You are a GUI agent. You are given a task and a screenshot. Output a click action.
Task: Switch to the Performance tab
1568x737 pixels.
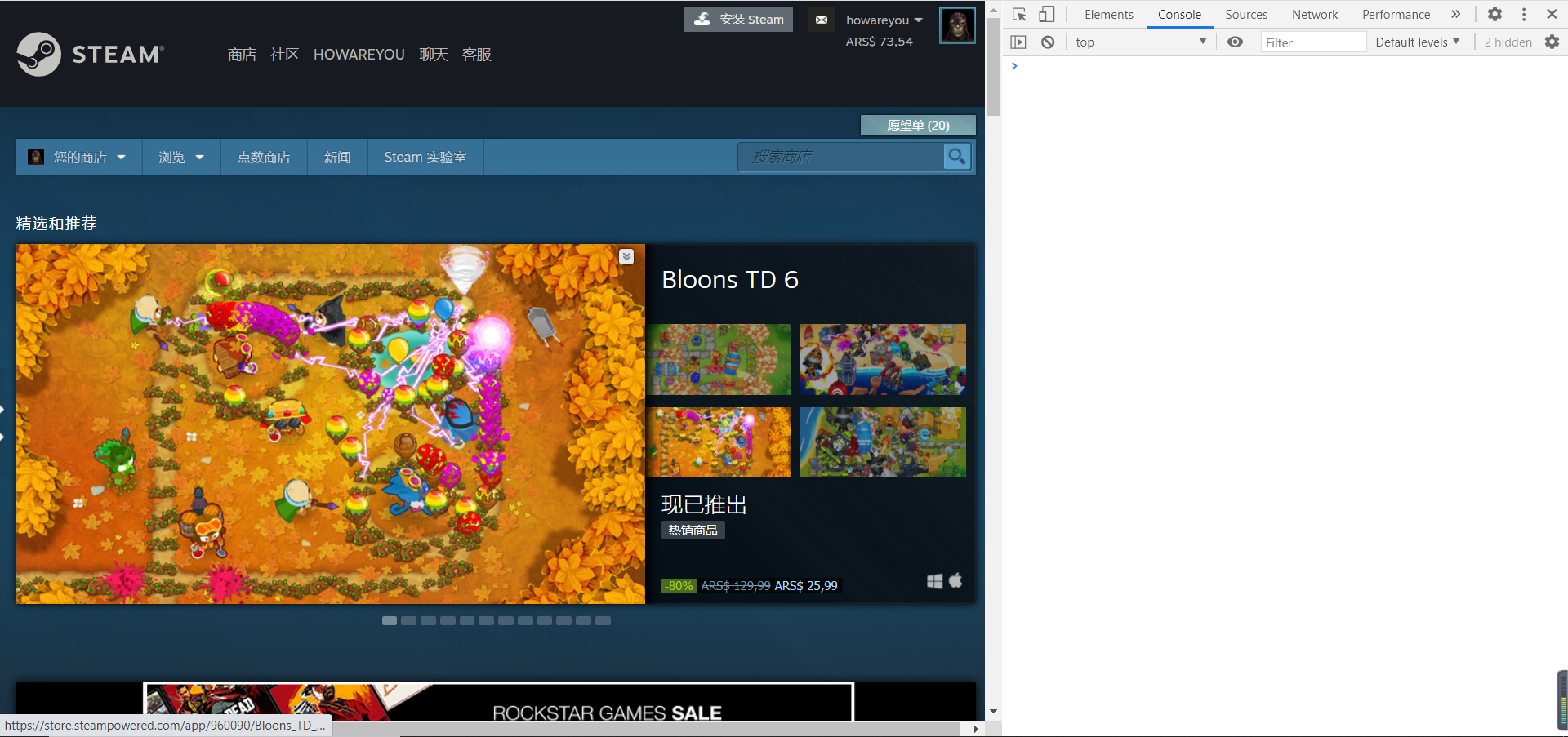[1396, 14]
